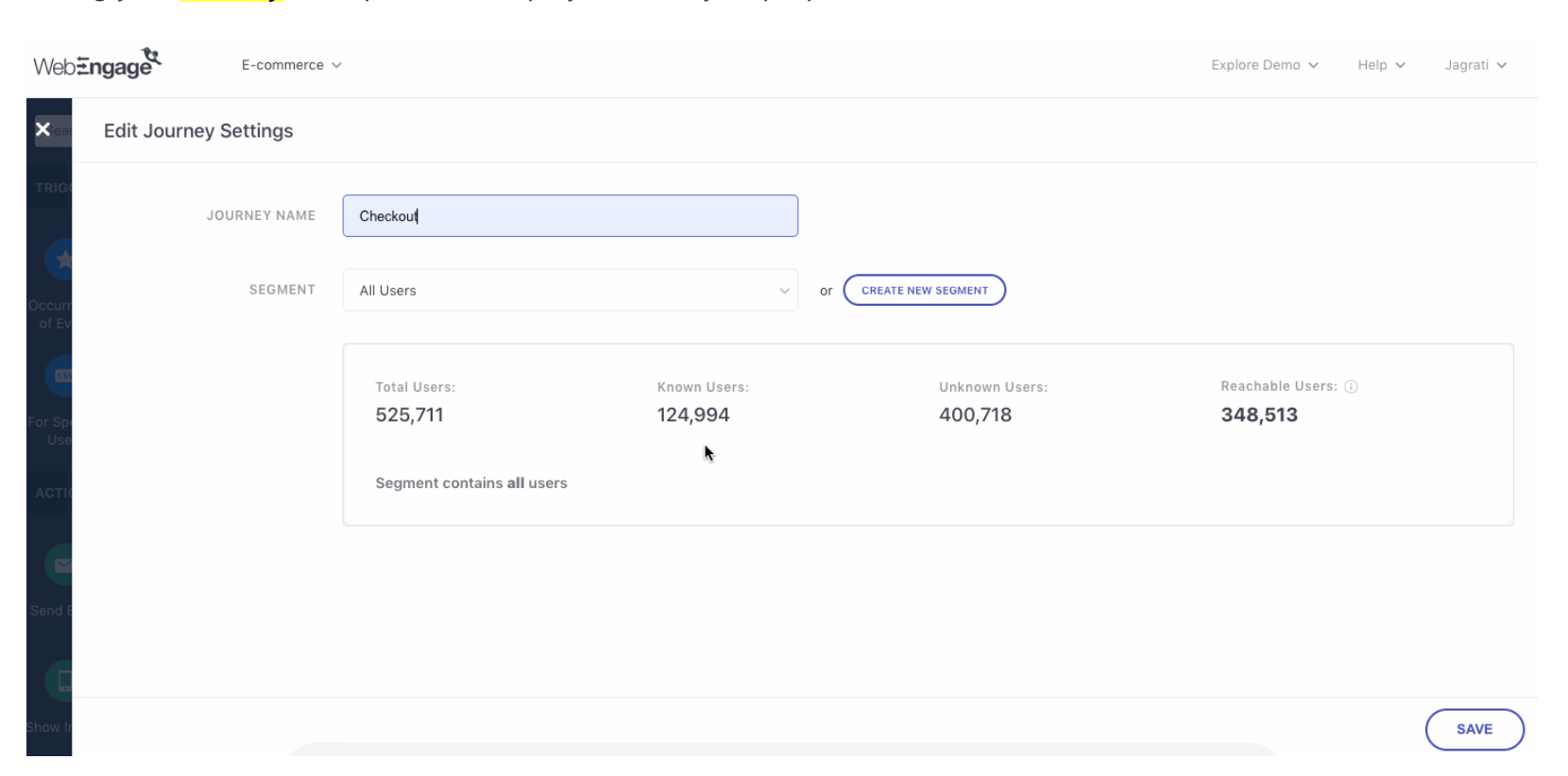Screen dimensions: 1568x776
Task: Click the Known Users count 124,994
Action: click(693, 414)
